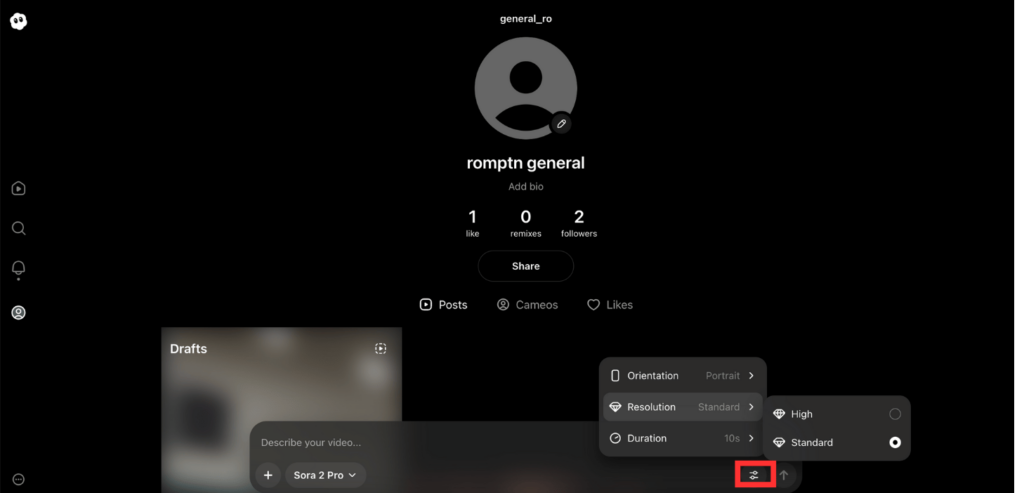Expand the Sora 2 Pro model dropdown
Viewport: 1024px width, 493px height.
coord(325,475)
